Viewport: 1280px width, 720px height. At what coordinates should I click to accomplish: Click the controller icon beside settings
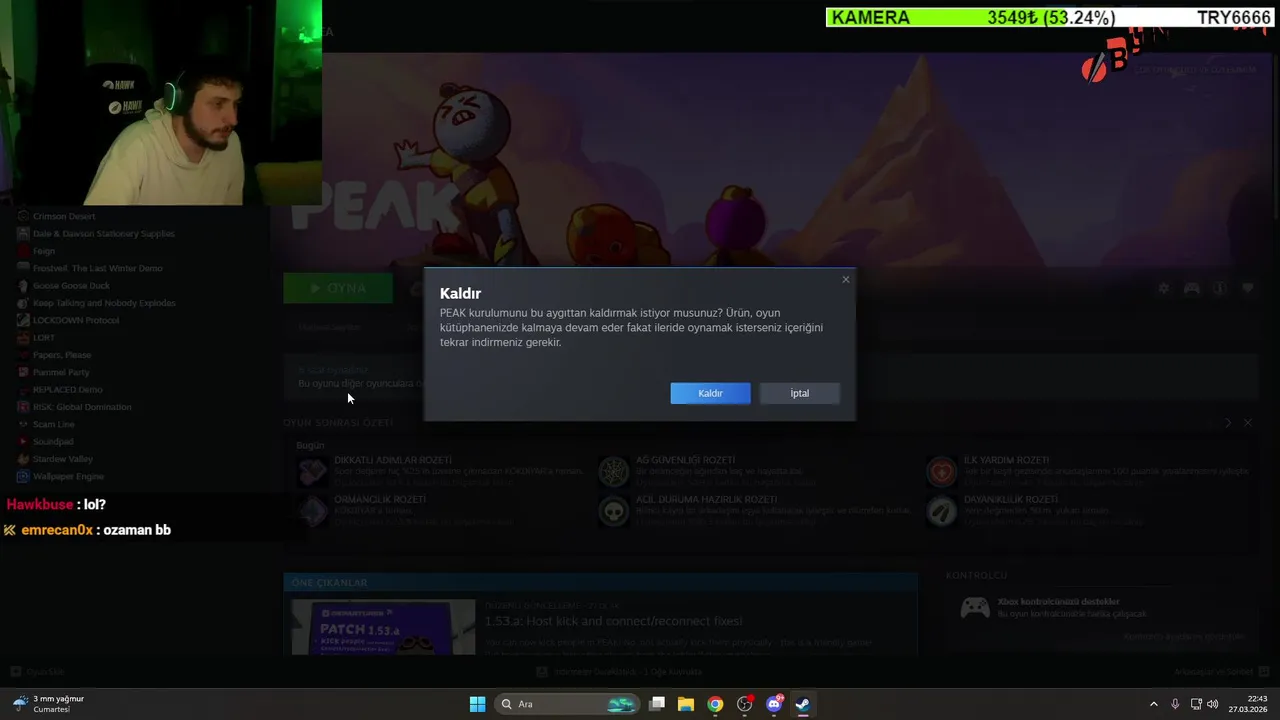click(x=1191, y=288)
